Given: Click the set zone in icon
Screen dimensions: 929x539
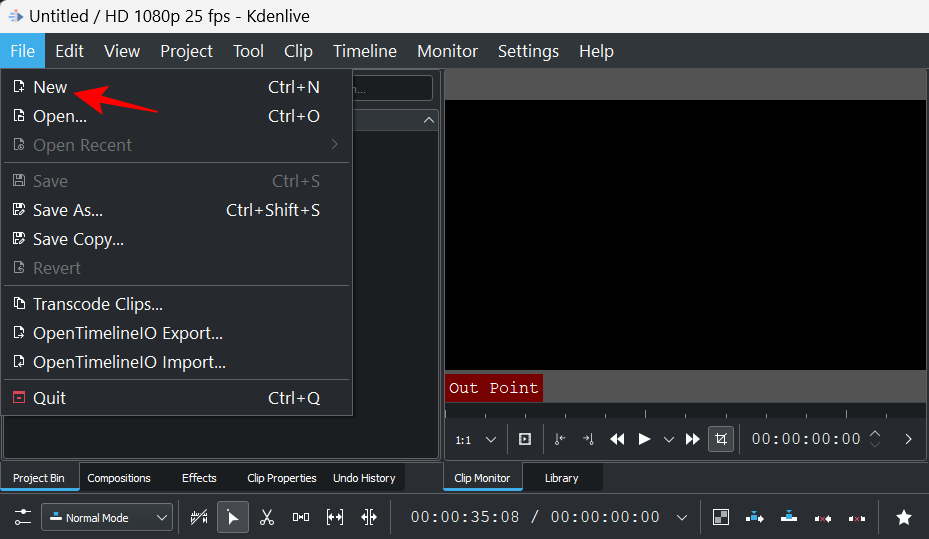Looking at the screenshot, I should coord(560,439).
